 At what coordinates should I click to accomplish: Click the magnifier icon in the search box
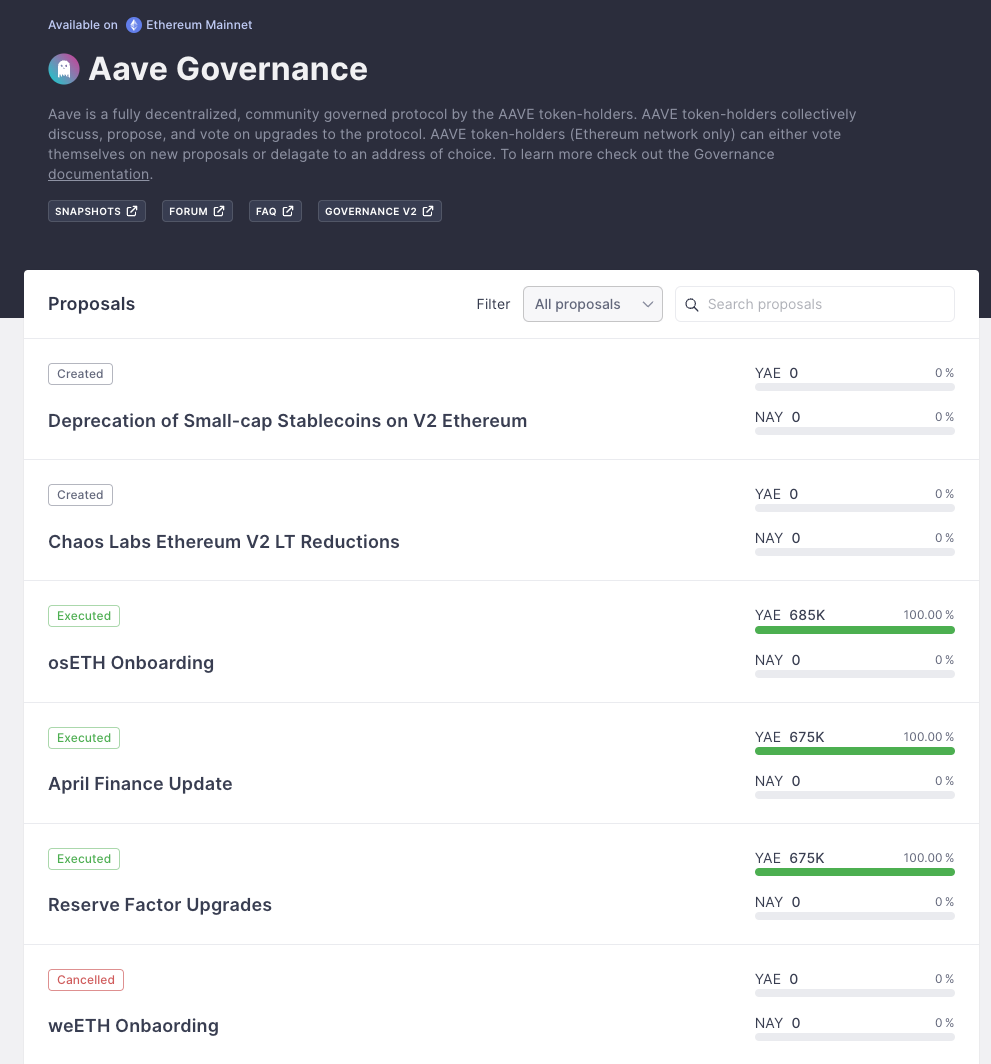pyautogui.click(x=692, y=305)
